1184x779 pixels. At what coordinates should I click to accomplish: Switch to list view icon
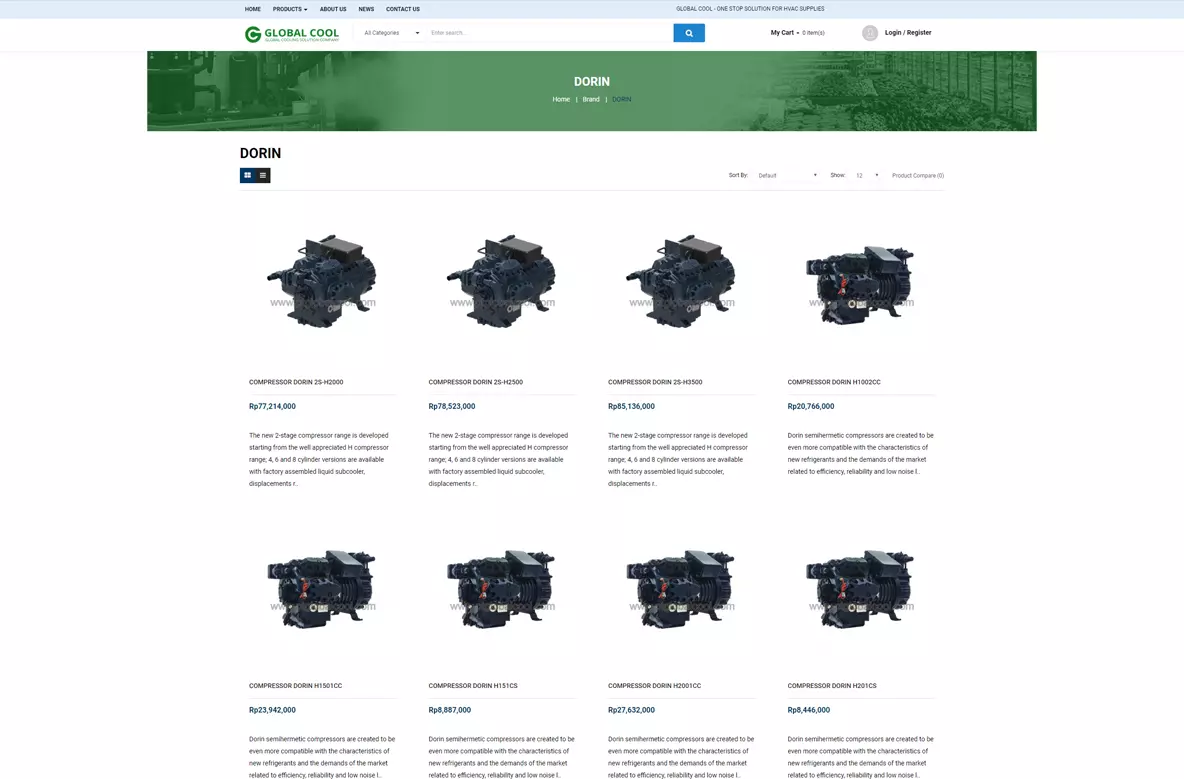pos(263,175)
